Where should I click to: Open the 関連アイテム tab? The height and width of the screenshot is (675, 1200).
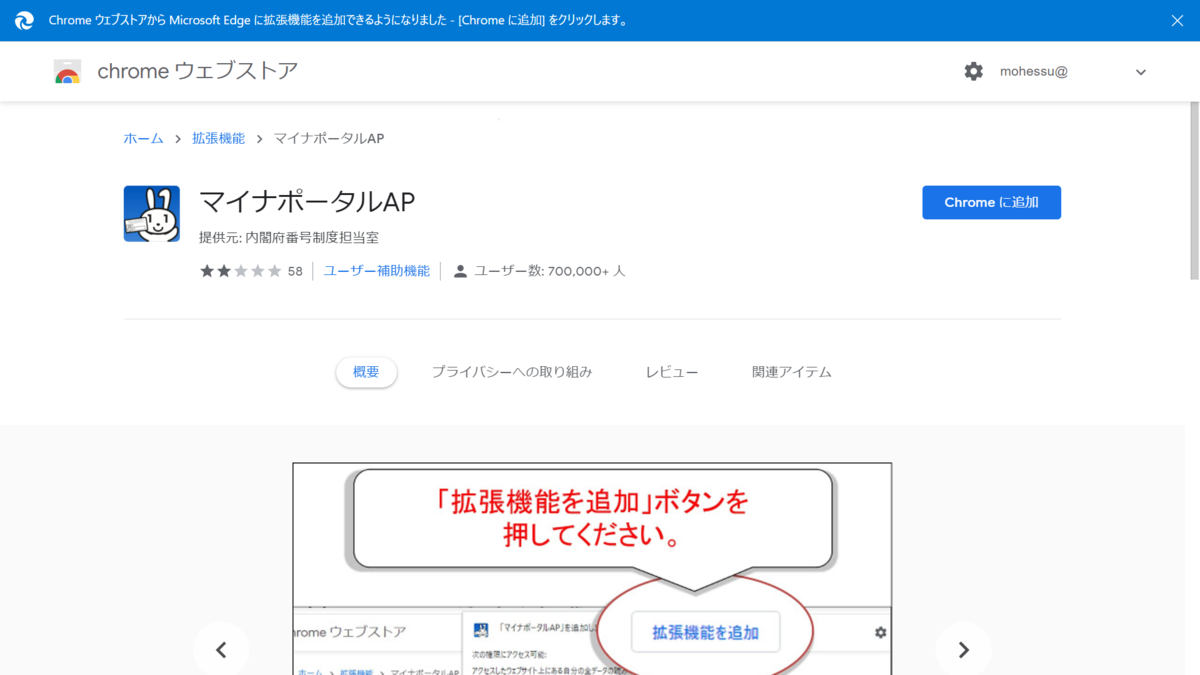792,372
